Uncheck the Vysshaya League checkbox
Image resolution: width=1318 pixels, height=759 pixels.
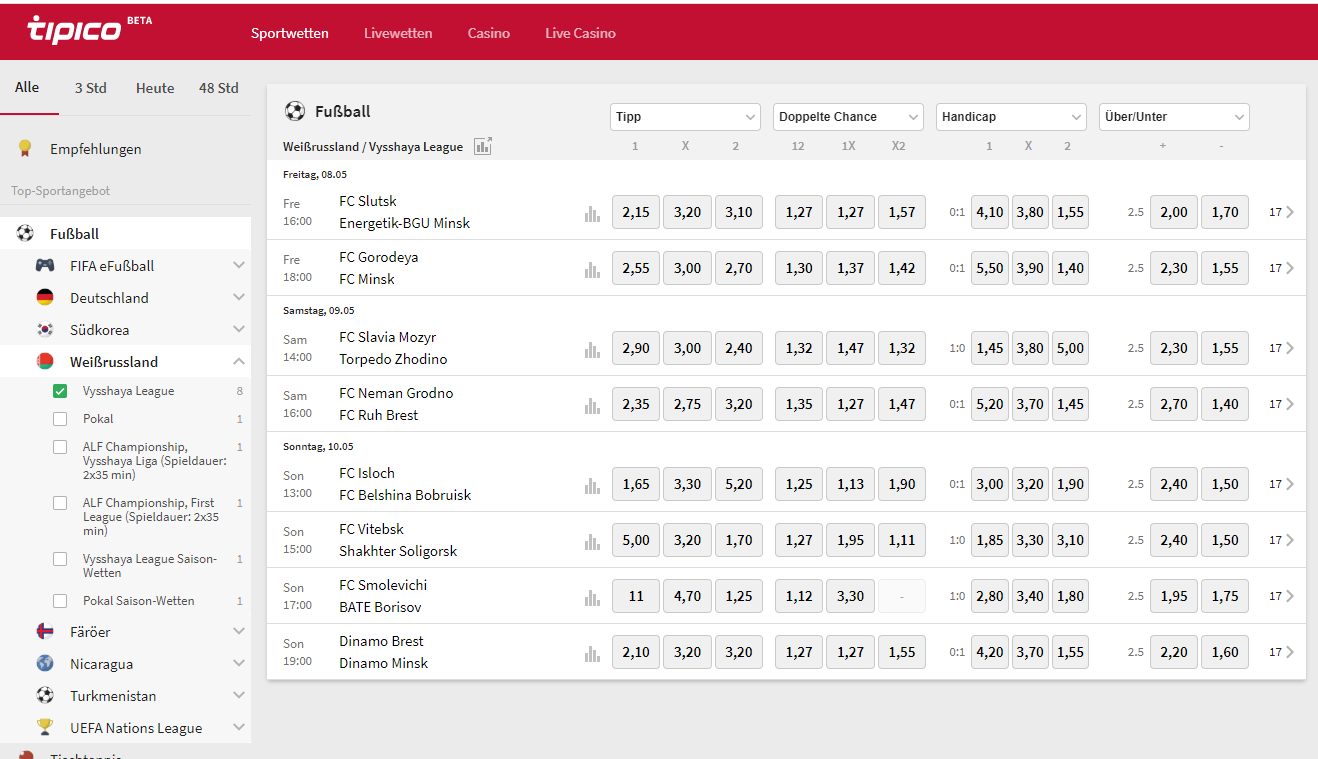(60, 391)
